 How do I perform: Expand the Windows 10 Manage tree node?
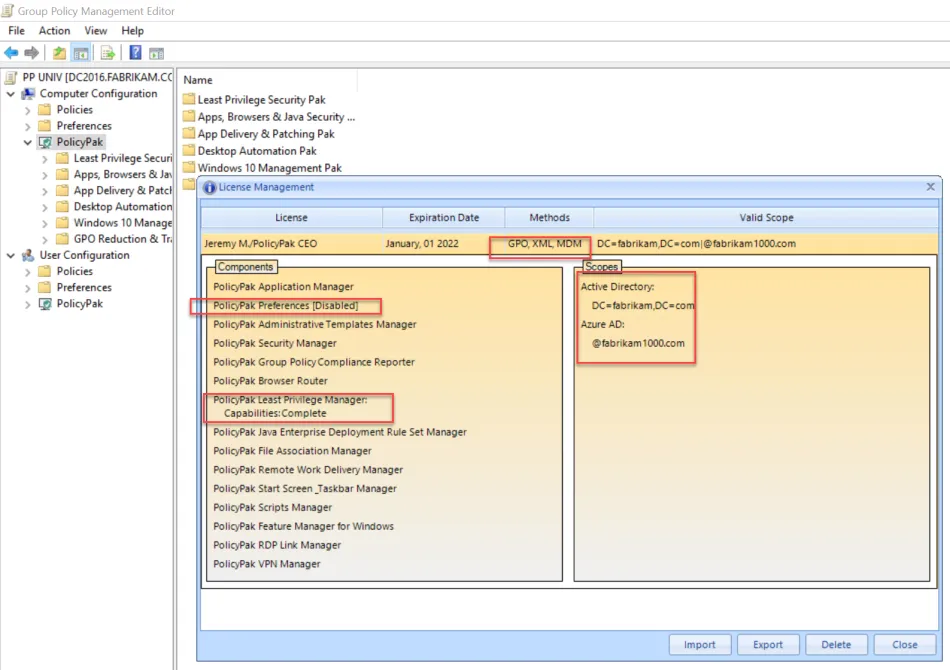click(x=45, y=224)
